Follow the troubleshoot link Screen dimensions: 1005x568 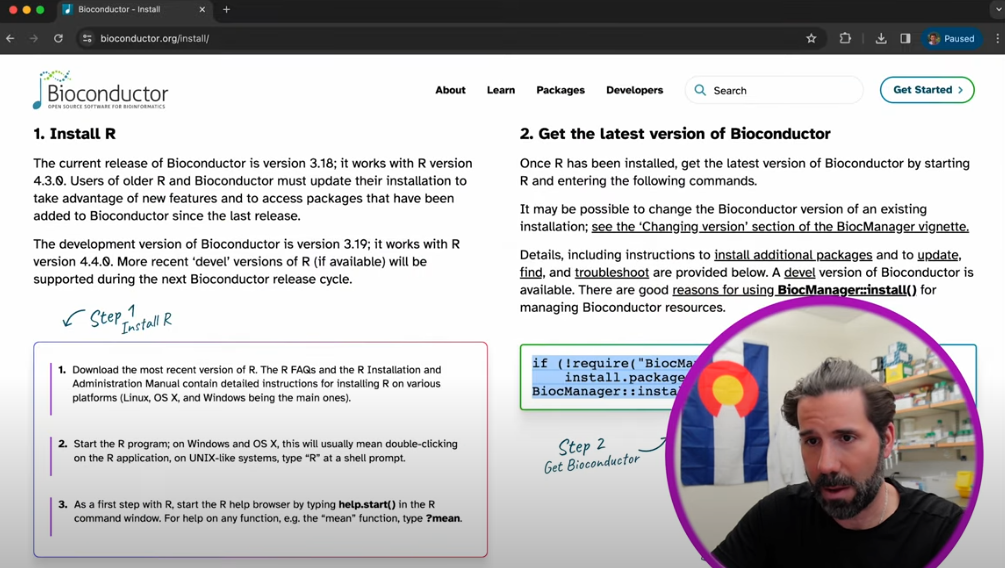[x=611, y=272]
